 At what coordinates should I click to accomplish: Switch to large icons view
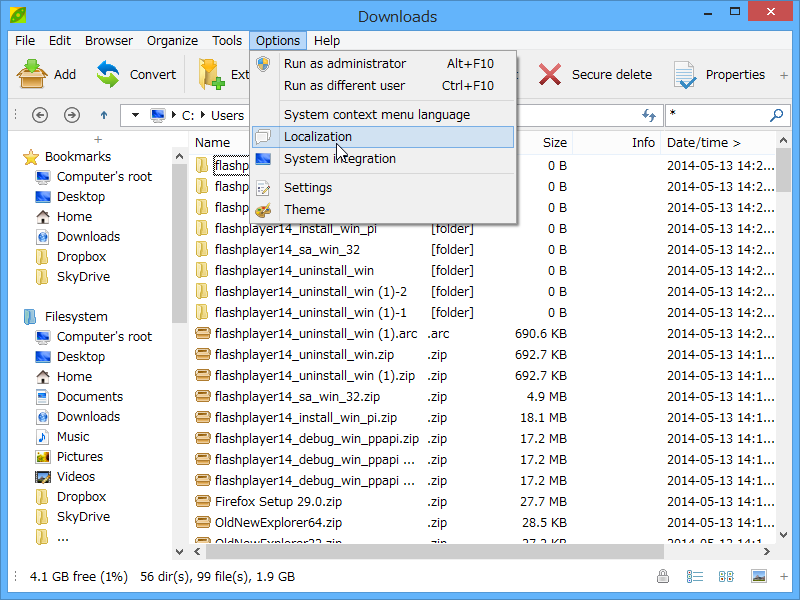[x=726, y=577]
